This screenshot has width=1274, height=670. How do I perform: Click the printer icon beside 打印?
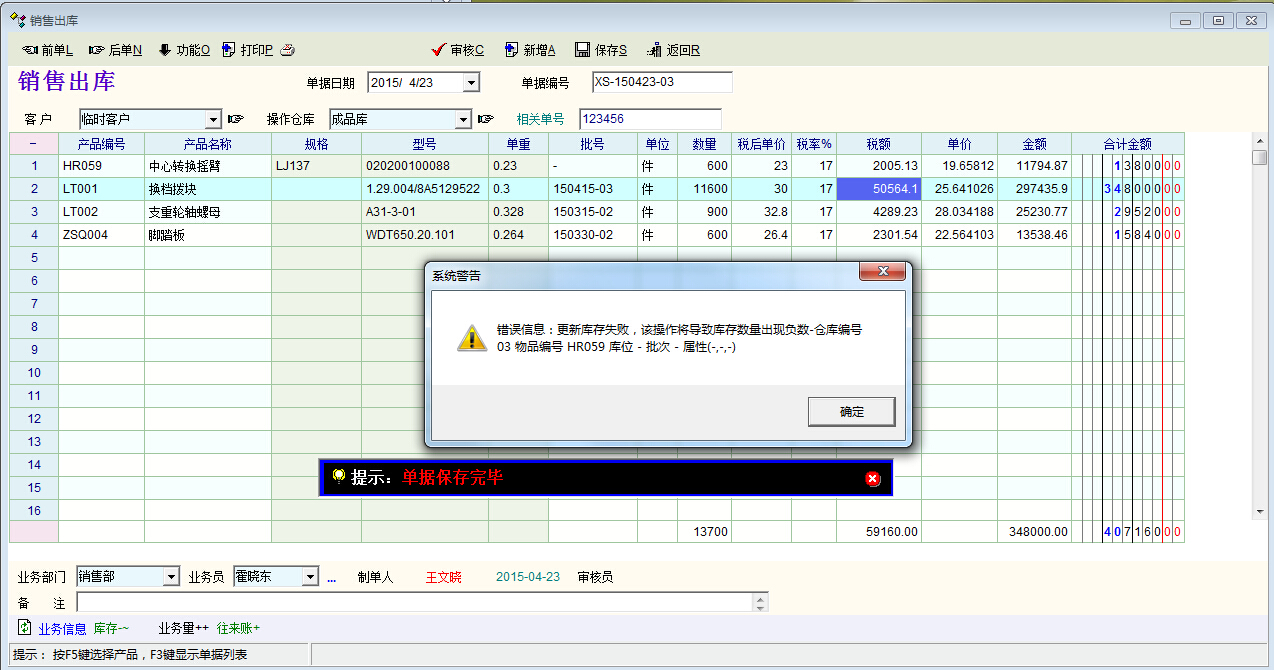[287, 50]
